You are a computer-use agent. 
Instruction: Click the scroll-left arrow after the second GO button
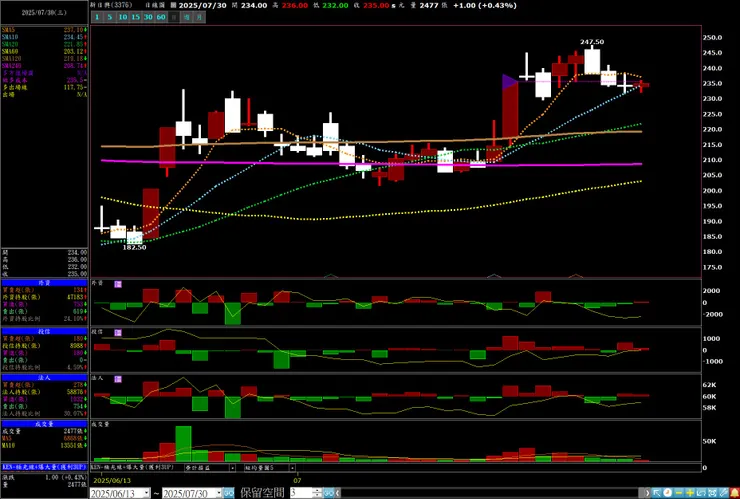338,493
